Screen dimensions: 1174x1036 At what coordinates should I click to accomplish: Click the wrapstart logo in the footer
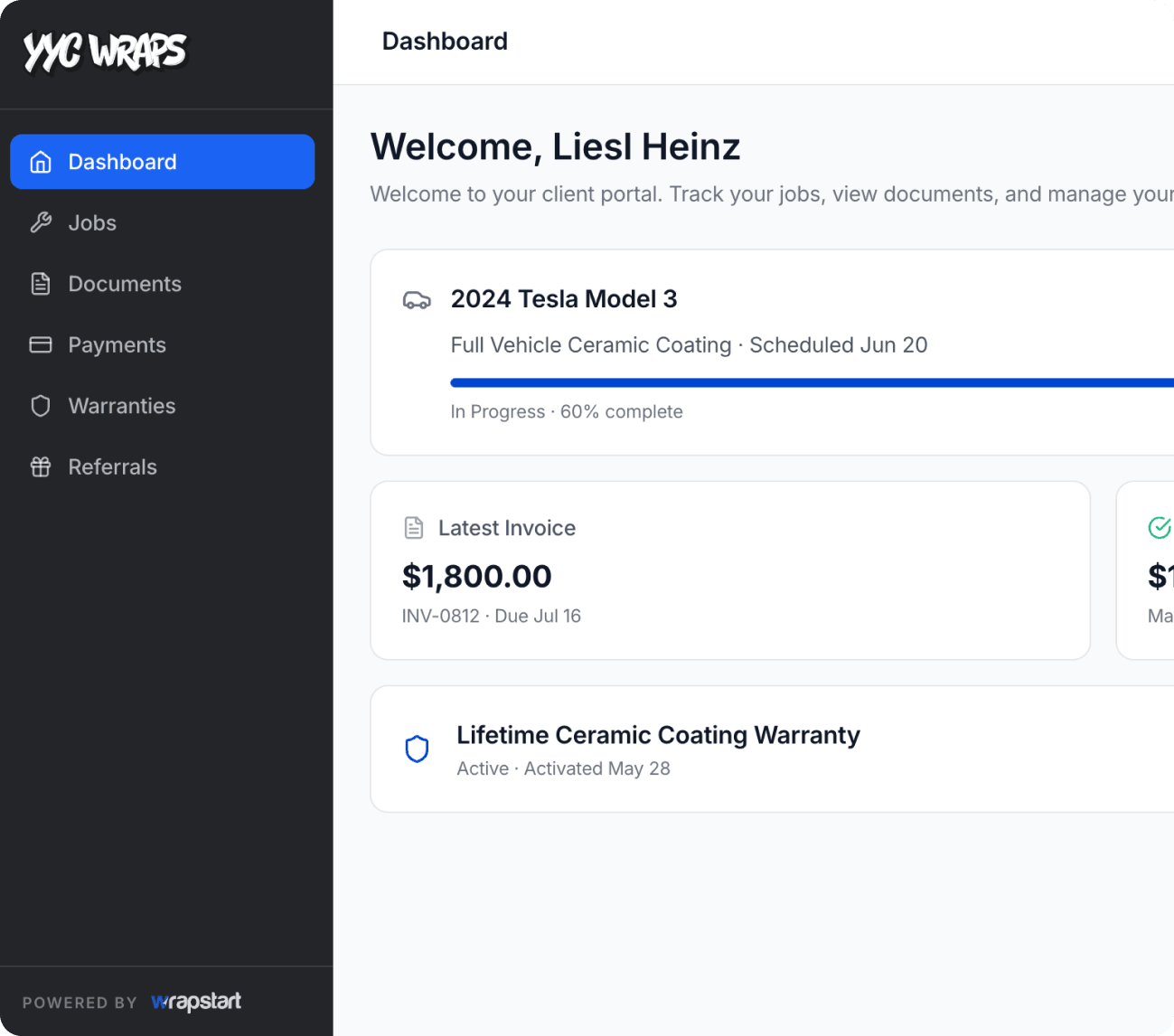click(196, 1002)
